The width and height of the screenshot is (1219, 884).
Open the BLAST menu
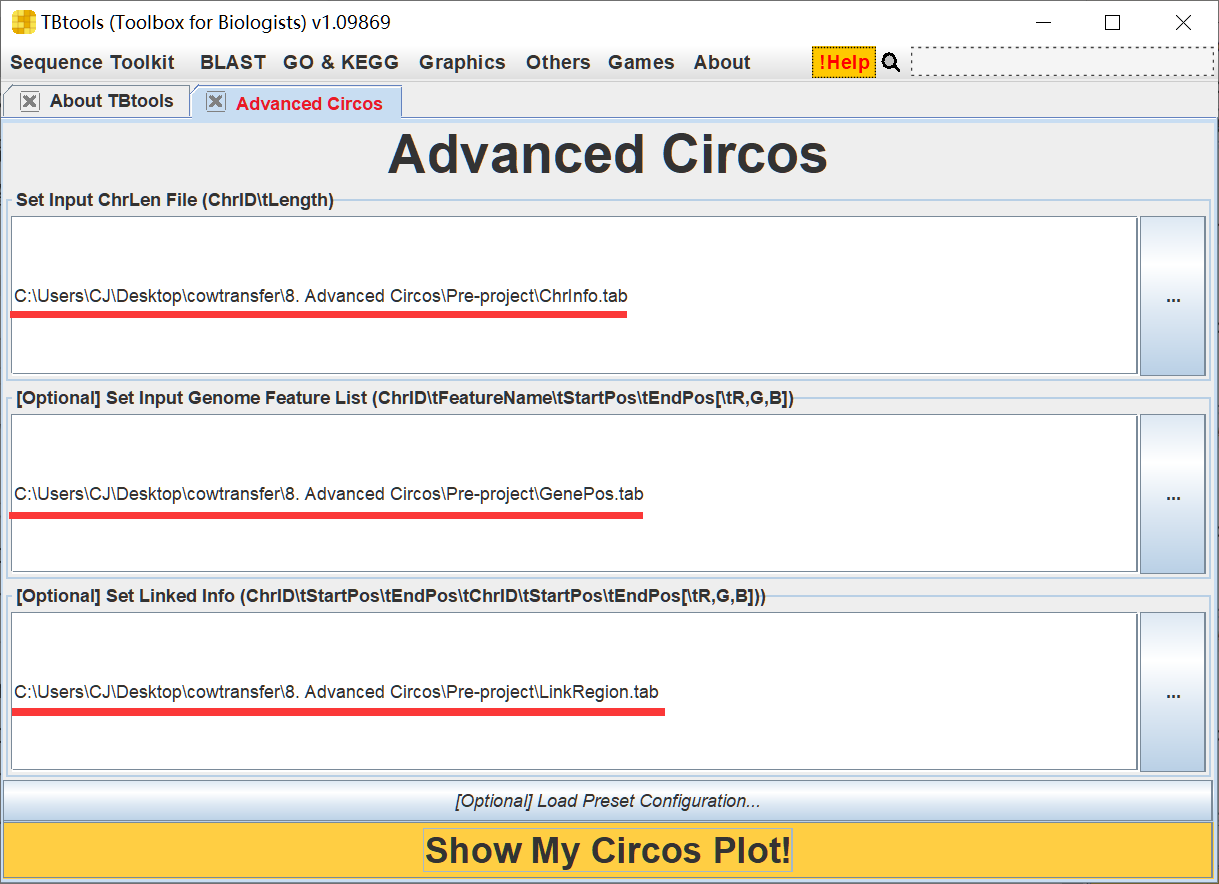(x=233, y=62)
